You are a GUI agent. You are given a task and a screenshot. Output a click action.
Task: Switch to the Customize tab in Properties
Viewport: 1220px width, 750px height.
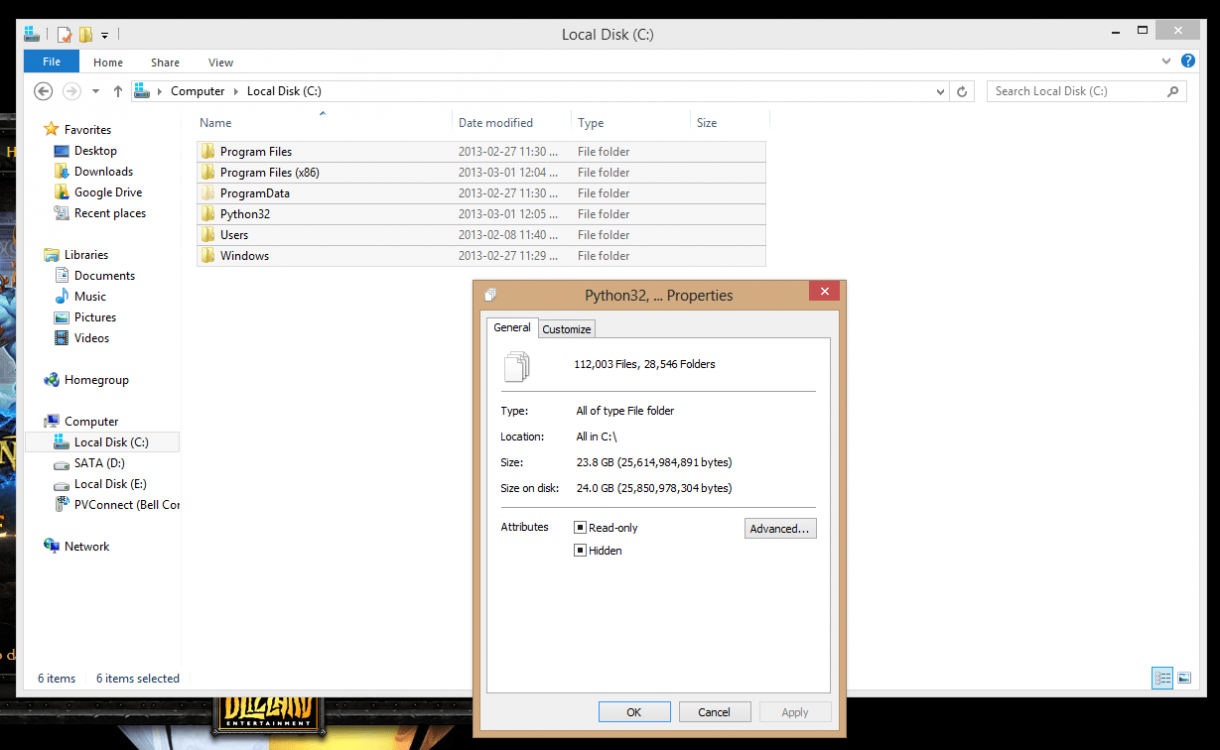[x=566, y=329]
